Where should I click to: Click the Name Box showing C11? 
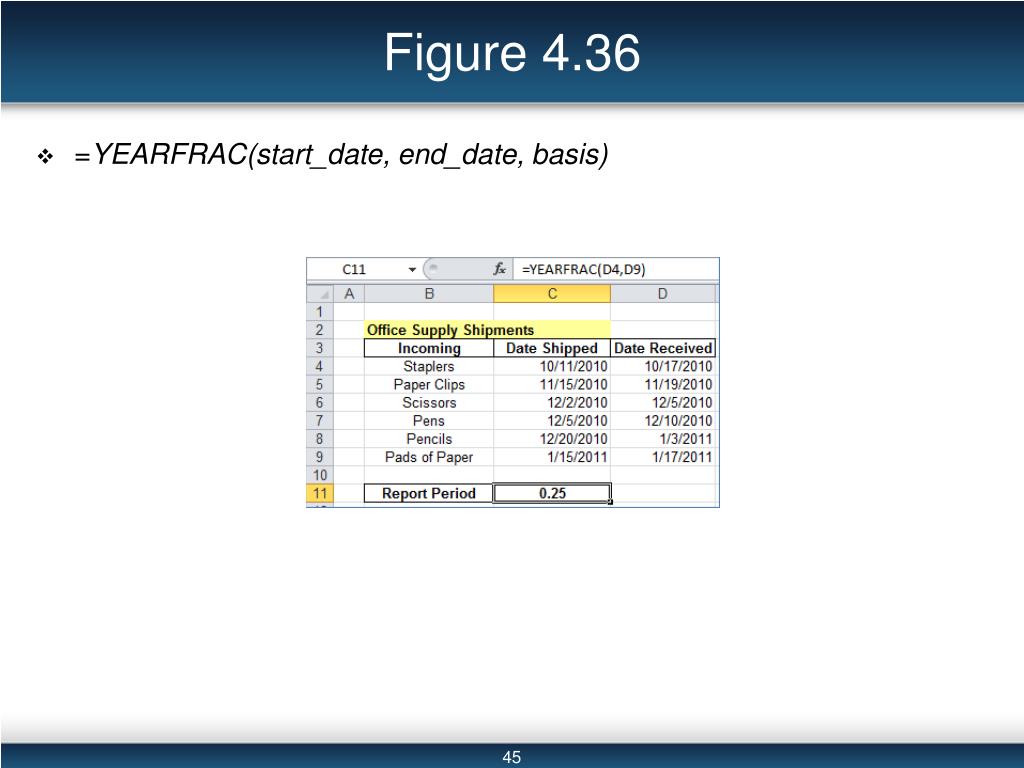(355, 269)
